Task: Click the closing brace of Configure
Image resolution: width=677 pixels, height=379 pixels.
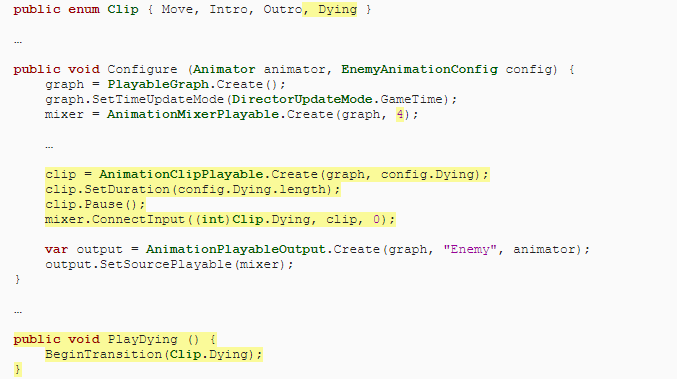Action: click(17, 279)
